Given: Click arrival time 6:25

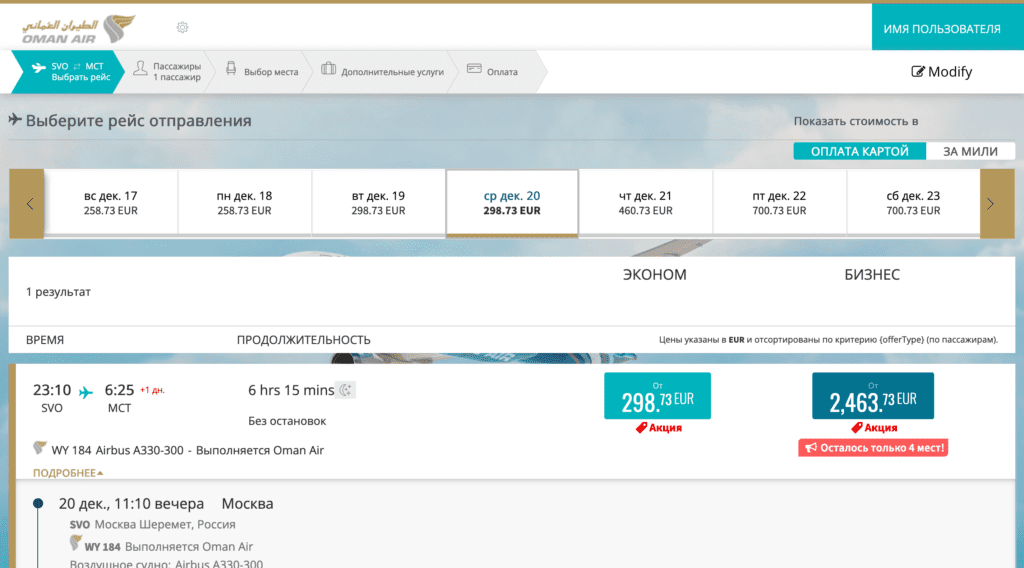Looking at the screenshot, I should click(x=120, y=390).
